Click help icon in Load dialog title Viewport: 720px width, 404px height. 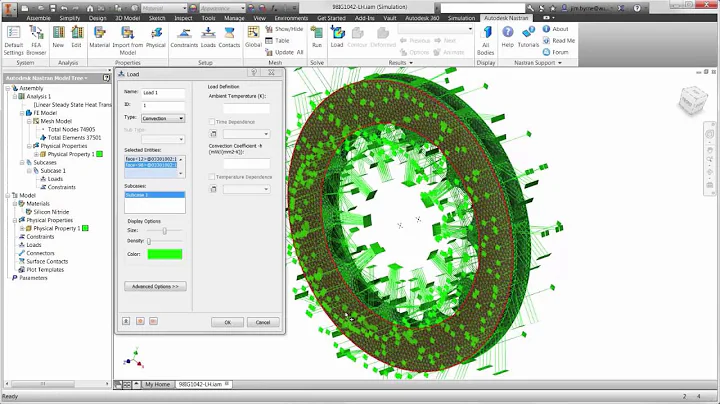(253, 73)
